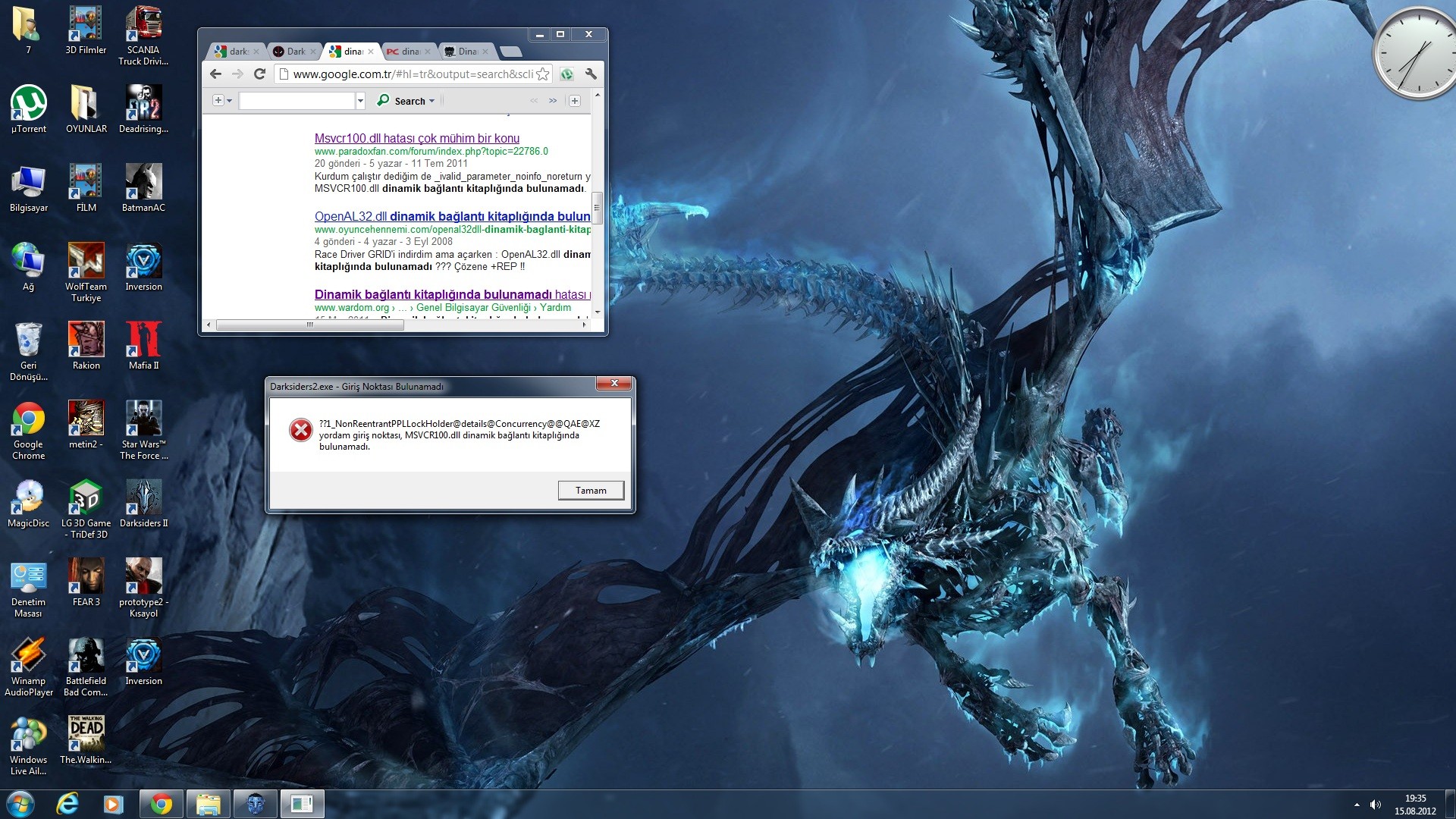Click the page's vertical scrollbar handle

coord(597,208)
